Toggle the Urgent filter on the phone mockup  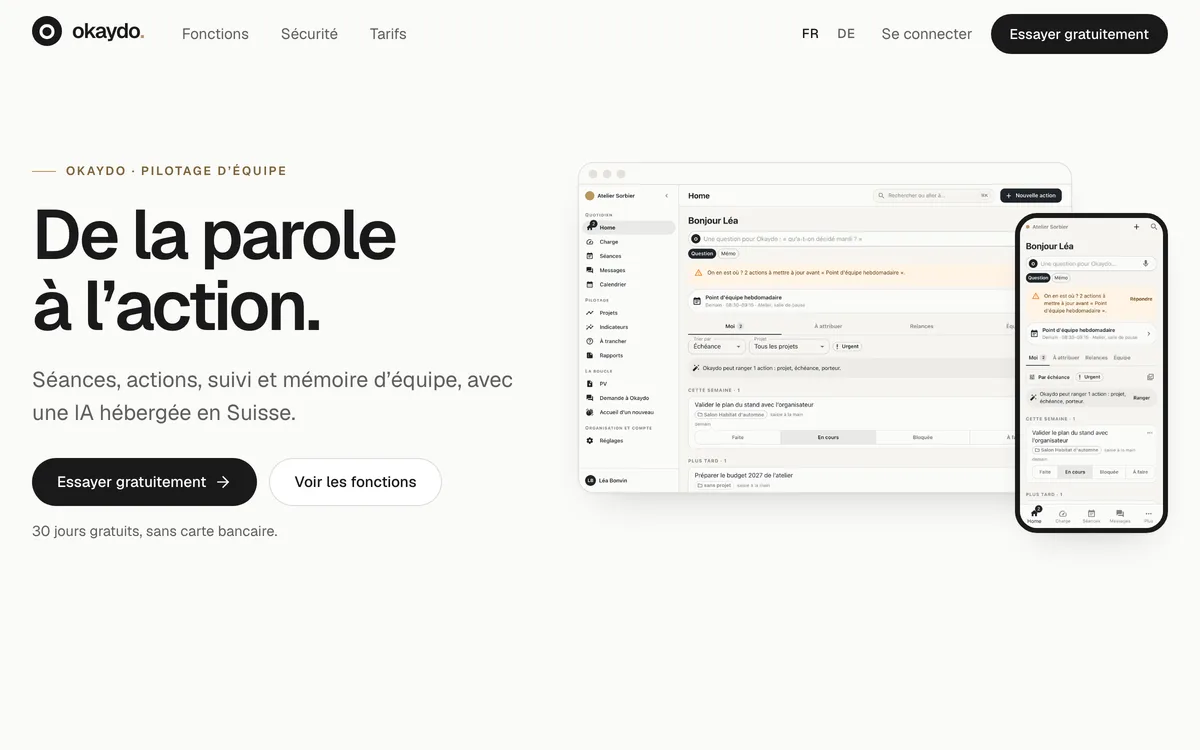tap(1089, 377)
